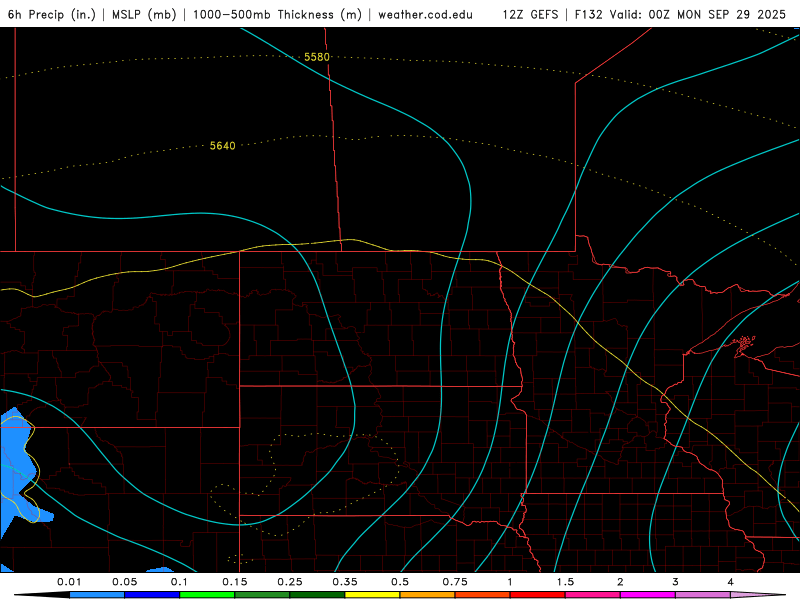Click the '6h Precip (in.)' title text

52,14
